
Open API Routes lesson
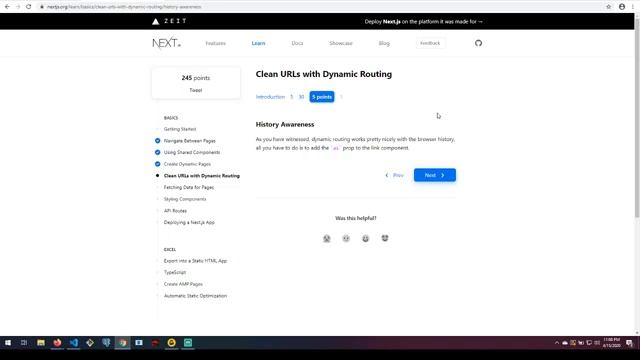pos(175,211)
